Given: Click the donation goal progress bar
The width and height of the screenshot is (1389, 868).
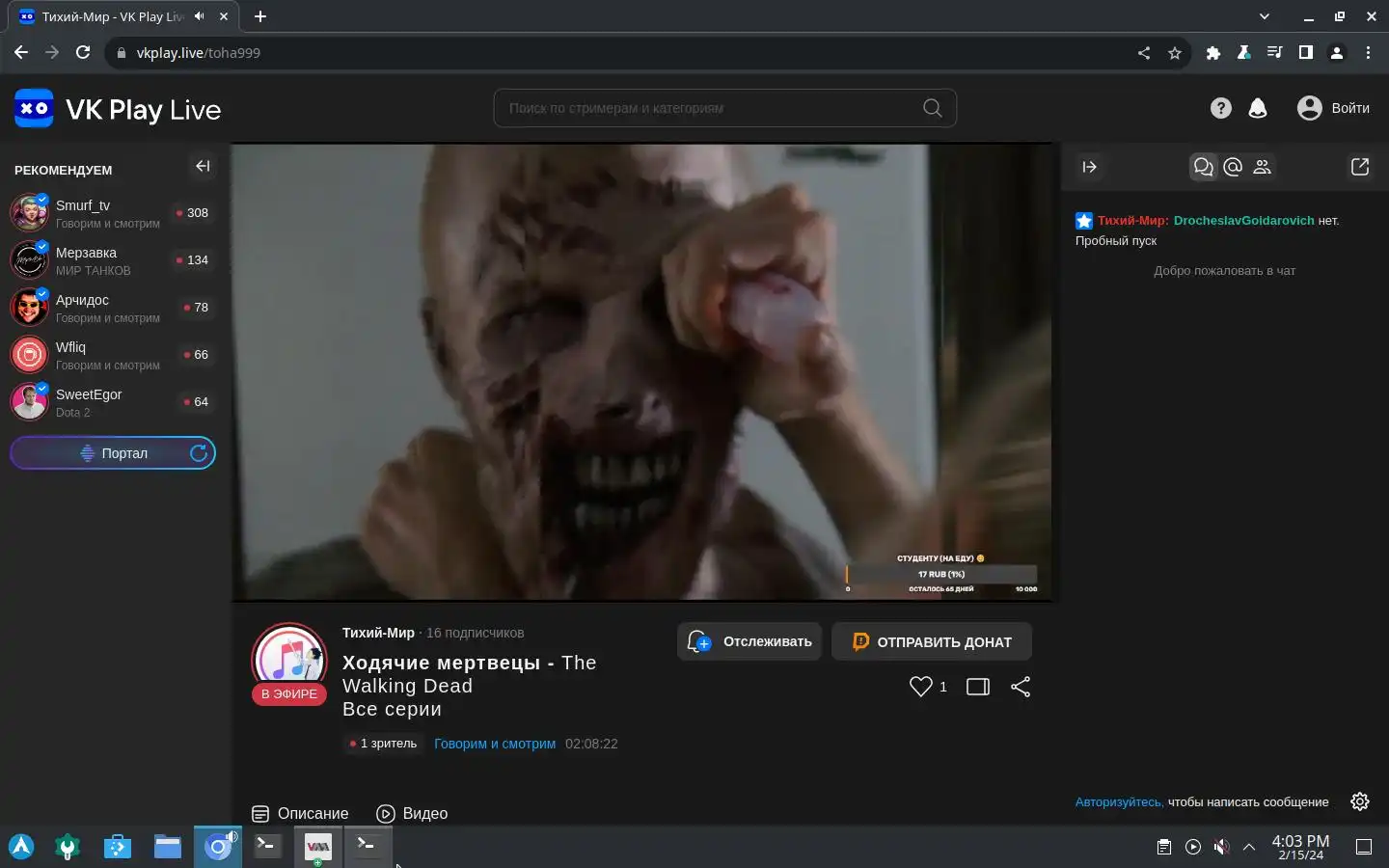Looking at the screenshot, I should [x=941, y=574].
